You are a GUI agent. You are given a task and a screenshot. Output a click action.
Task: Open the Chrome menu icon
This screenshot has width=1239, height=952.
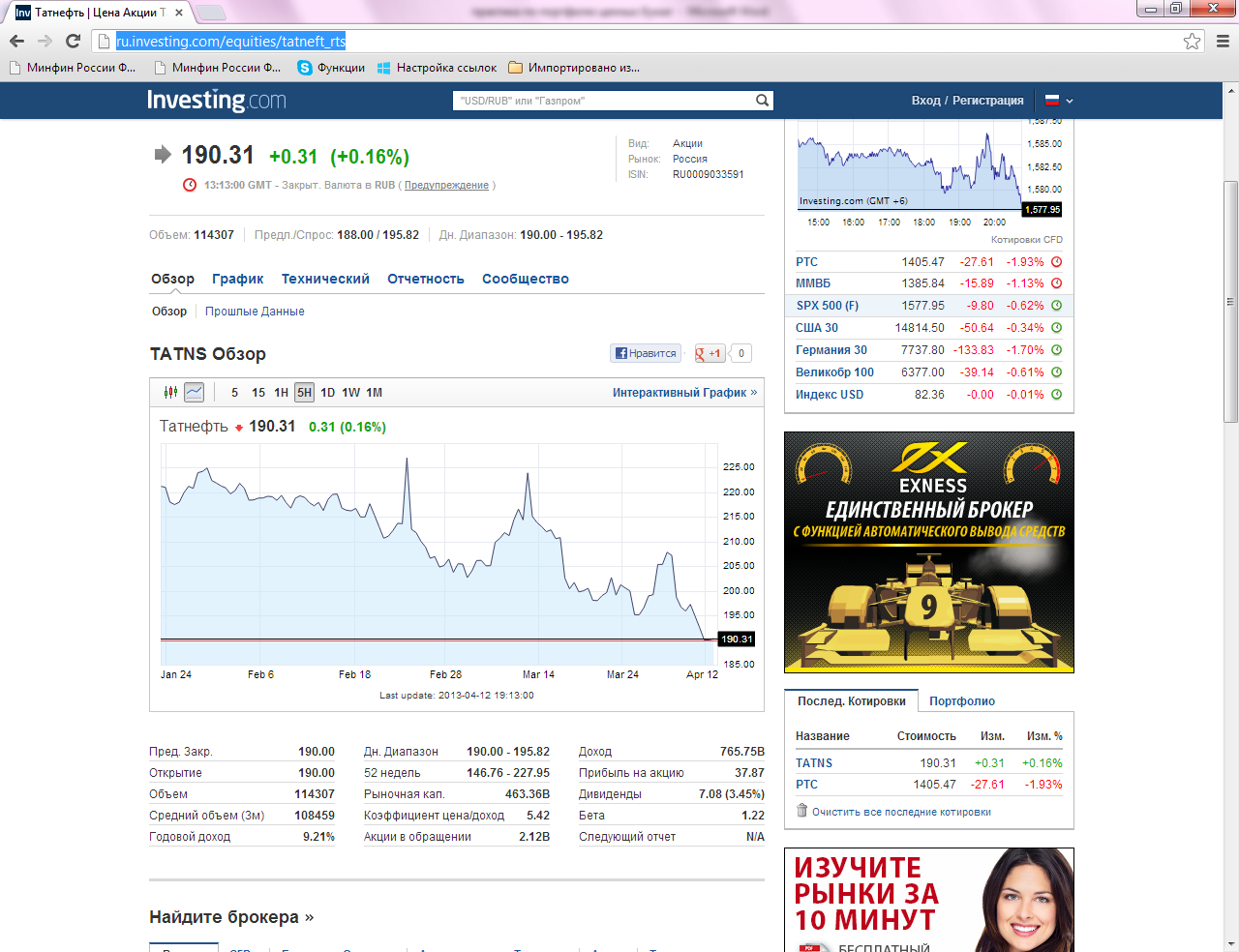tap(1223, 41)
